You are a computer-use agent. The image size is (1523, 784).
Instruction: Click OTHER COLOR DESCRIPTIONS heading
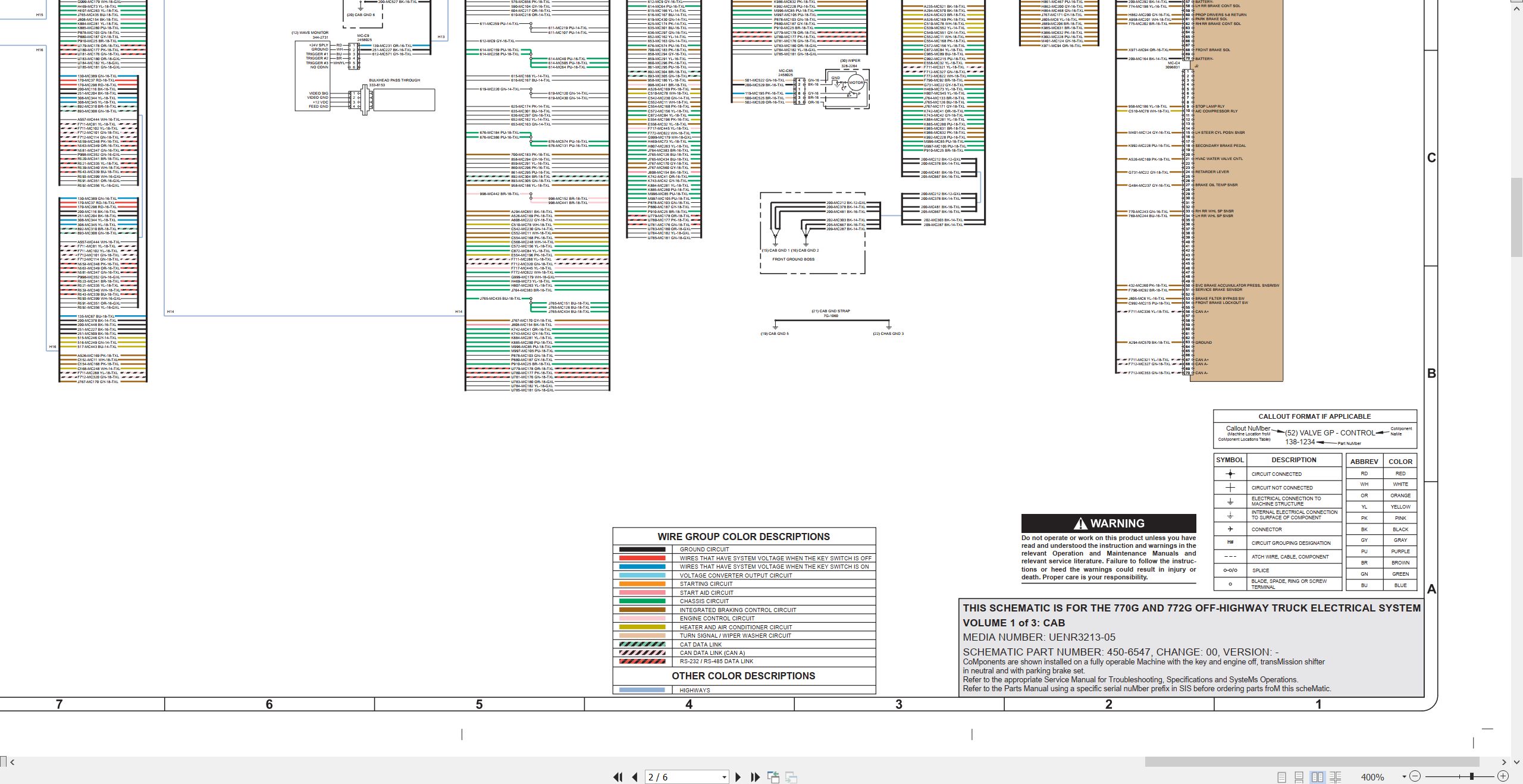pos(744,676)
